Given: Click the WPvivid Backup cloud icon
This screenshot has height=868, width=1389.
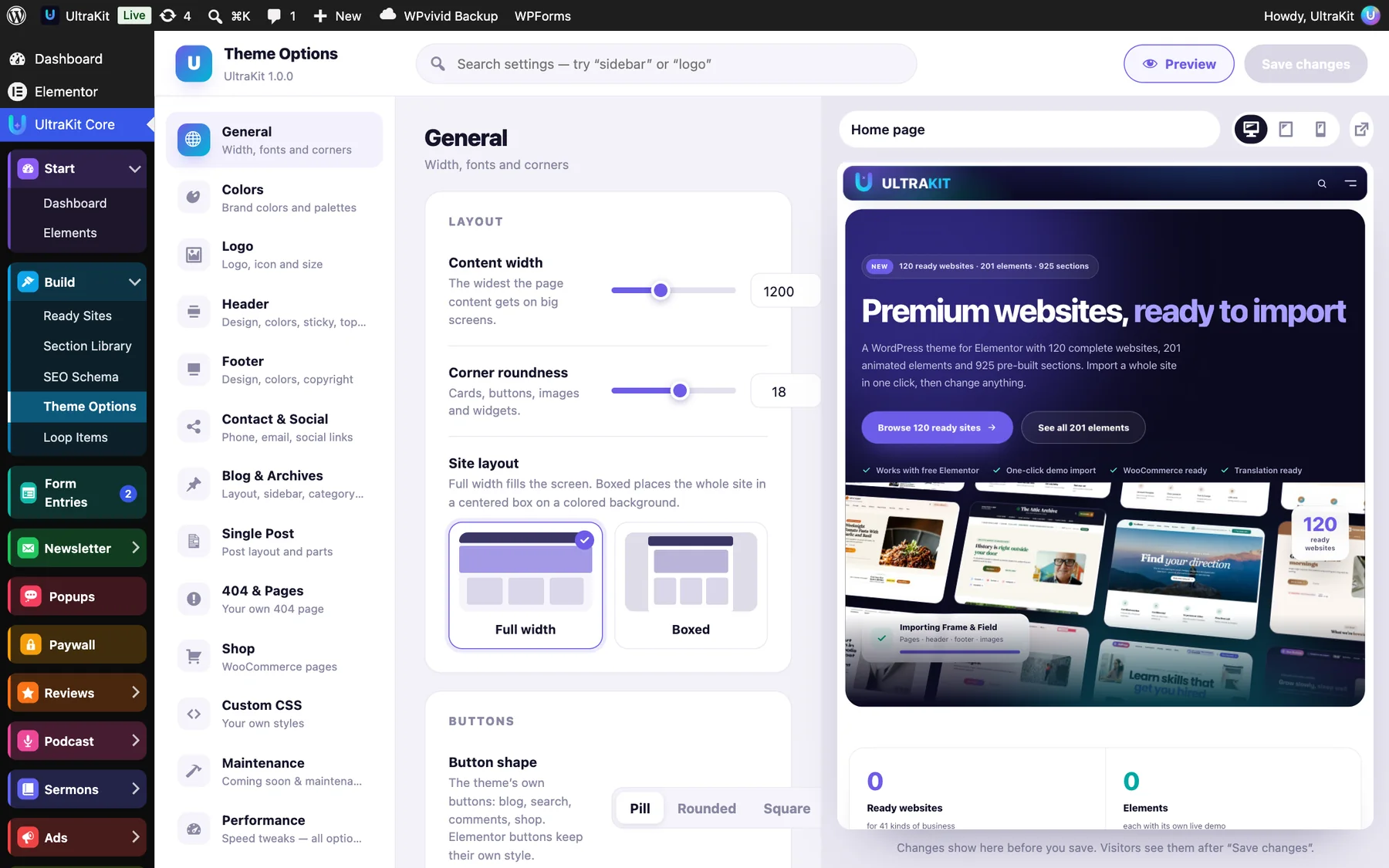Looking at the screenshot, I should 387,15.
